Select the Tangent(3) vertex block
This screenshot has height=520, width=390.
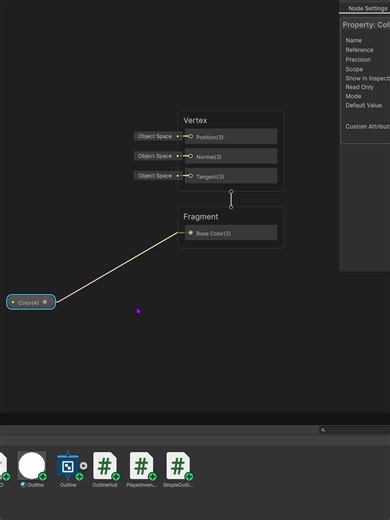tap(231, 176)
